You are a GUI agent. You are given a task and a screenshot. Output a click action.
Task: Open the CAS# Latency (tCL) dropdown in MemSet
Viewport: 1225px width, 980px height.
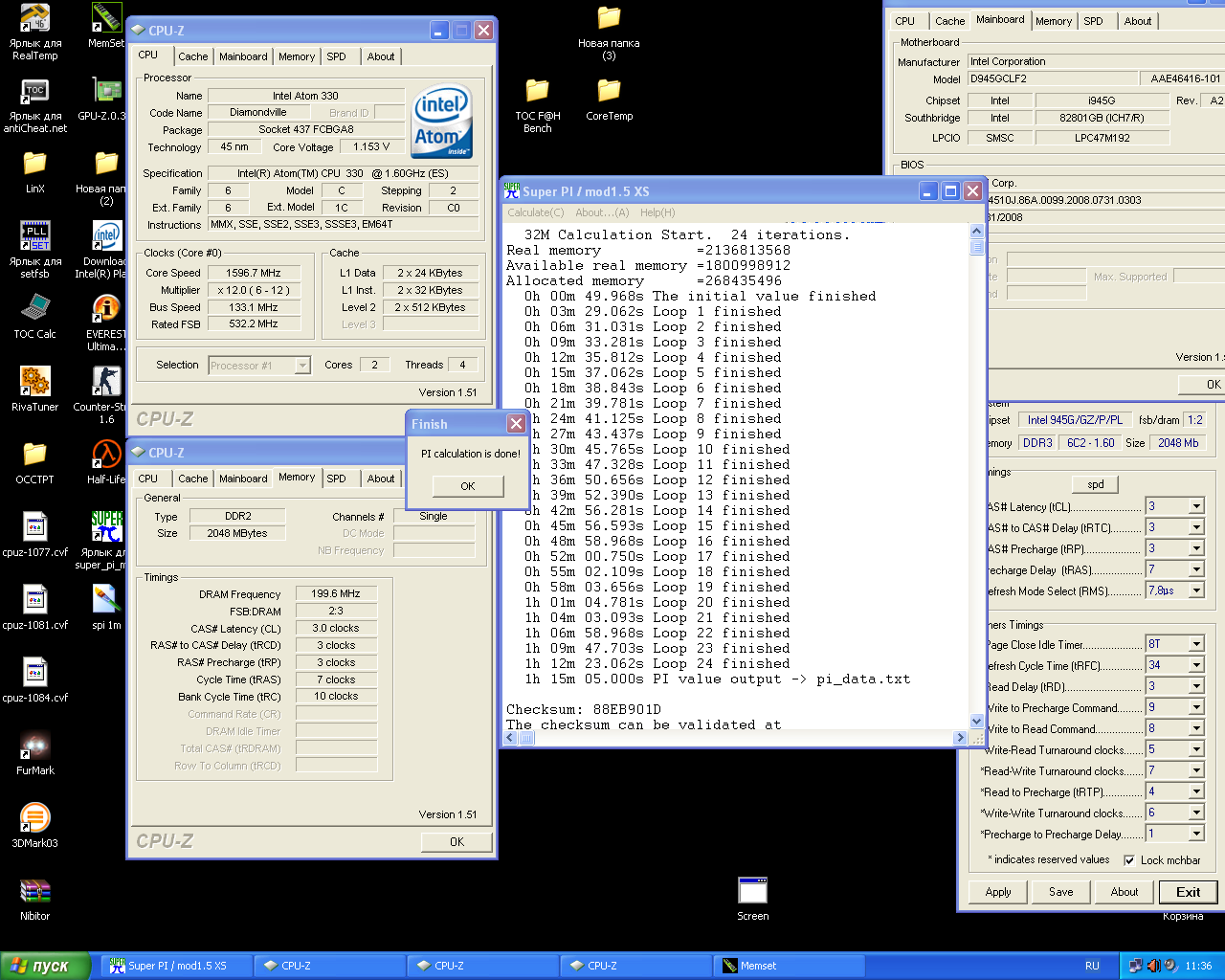click(1196, 506)
